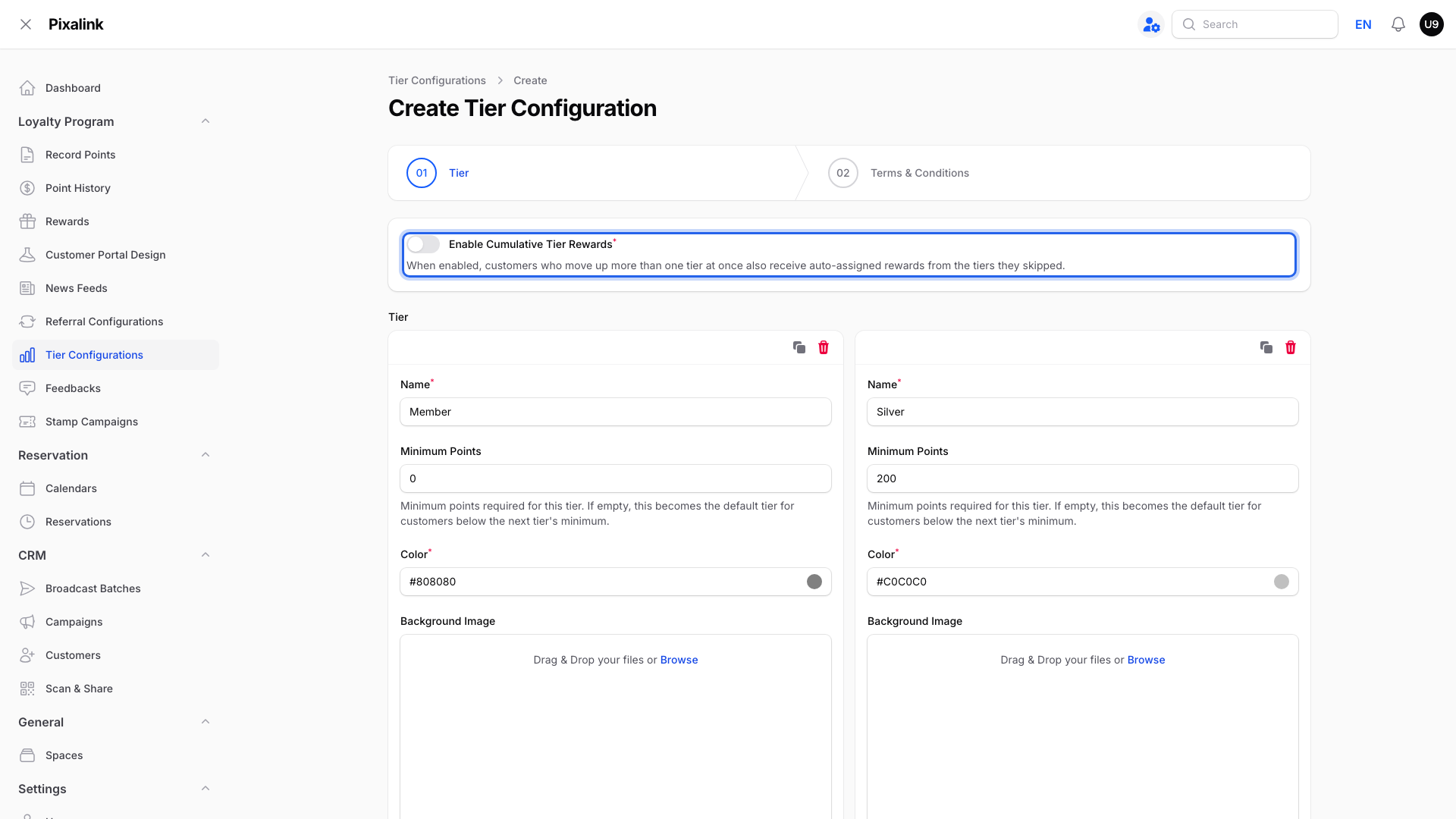
Task: Open Rewards menu item
Action: point(115,221)
